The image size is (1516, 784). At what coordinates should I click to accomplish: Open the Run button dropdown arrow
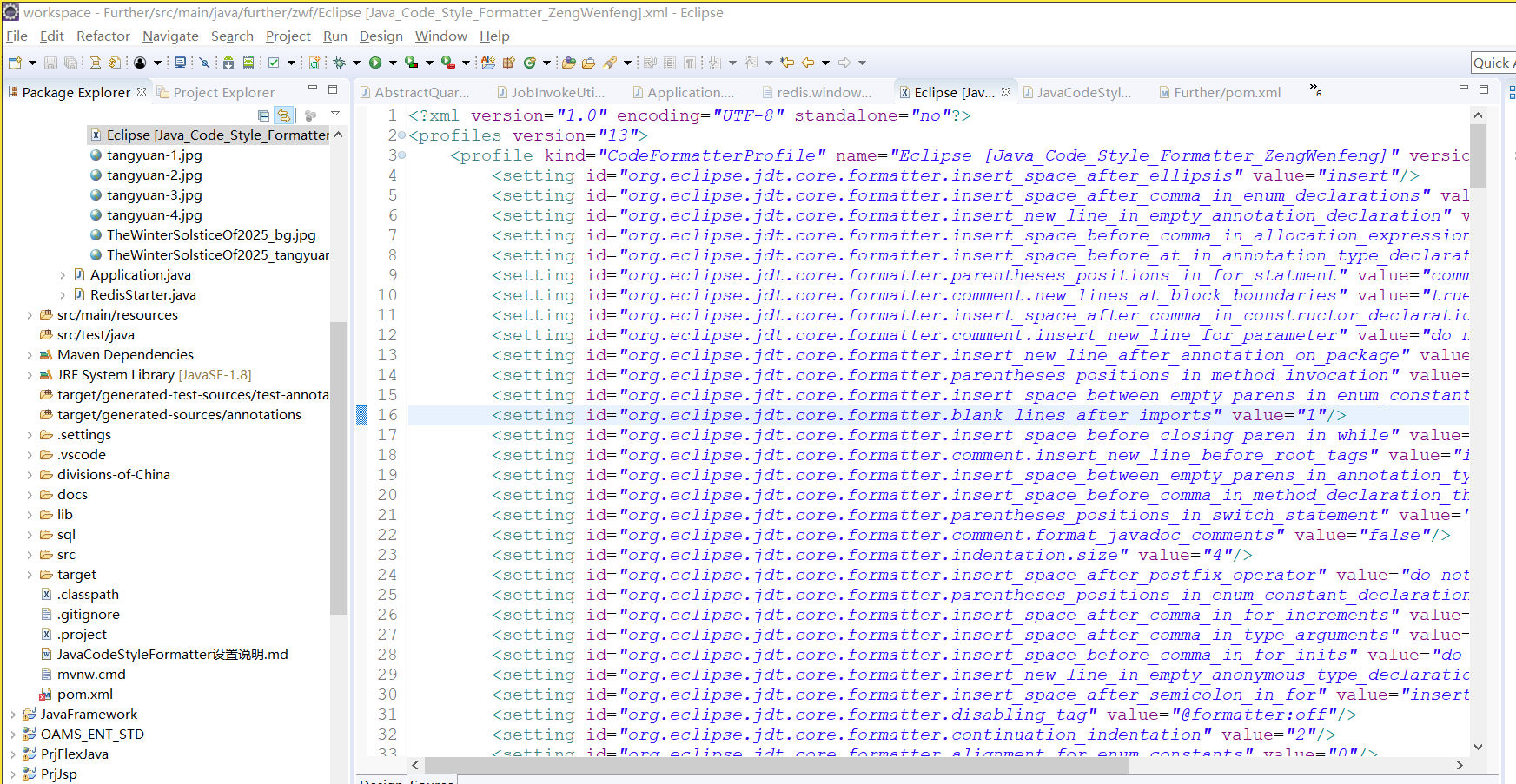pos(393,63)
